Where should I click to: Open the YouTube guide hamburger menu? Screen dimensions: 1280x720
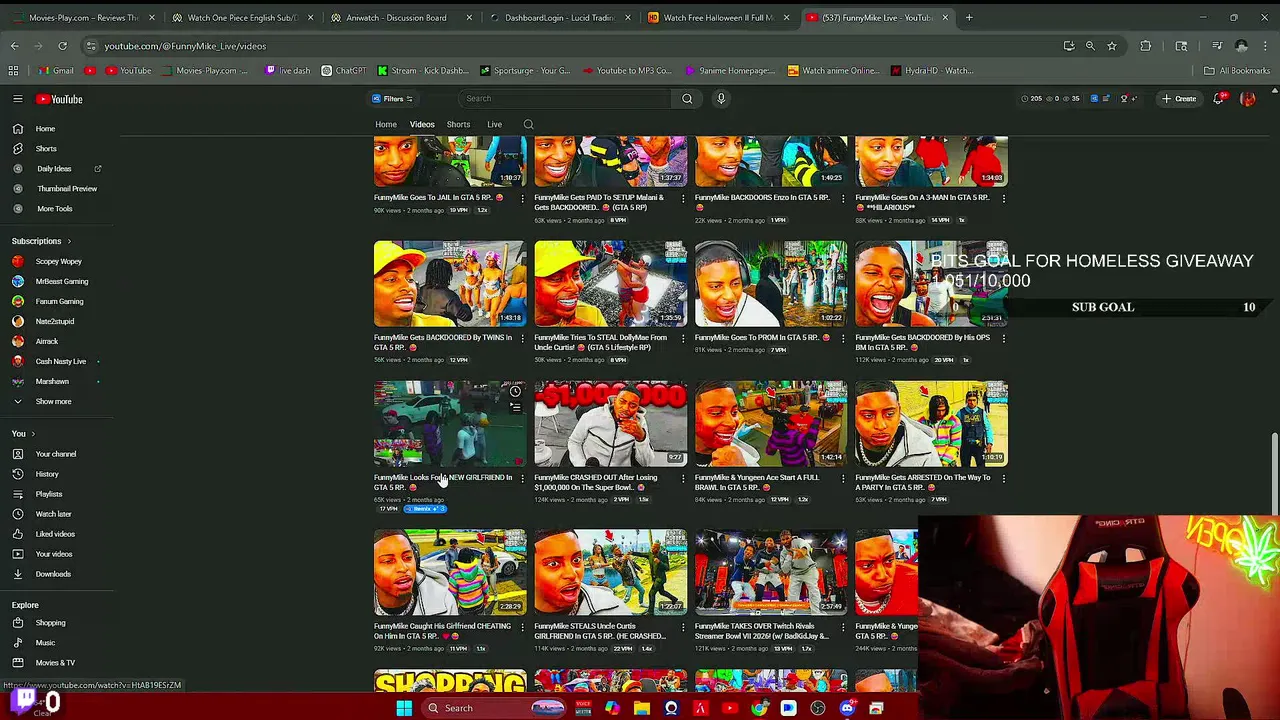coord(17,99)
